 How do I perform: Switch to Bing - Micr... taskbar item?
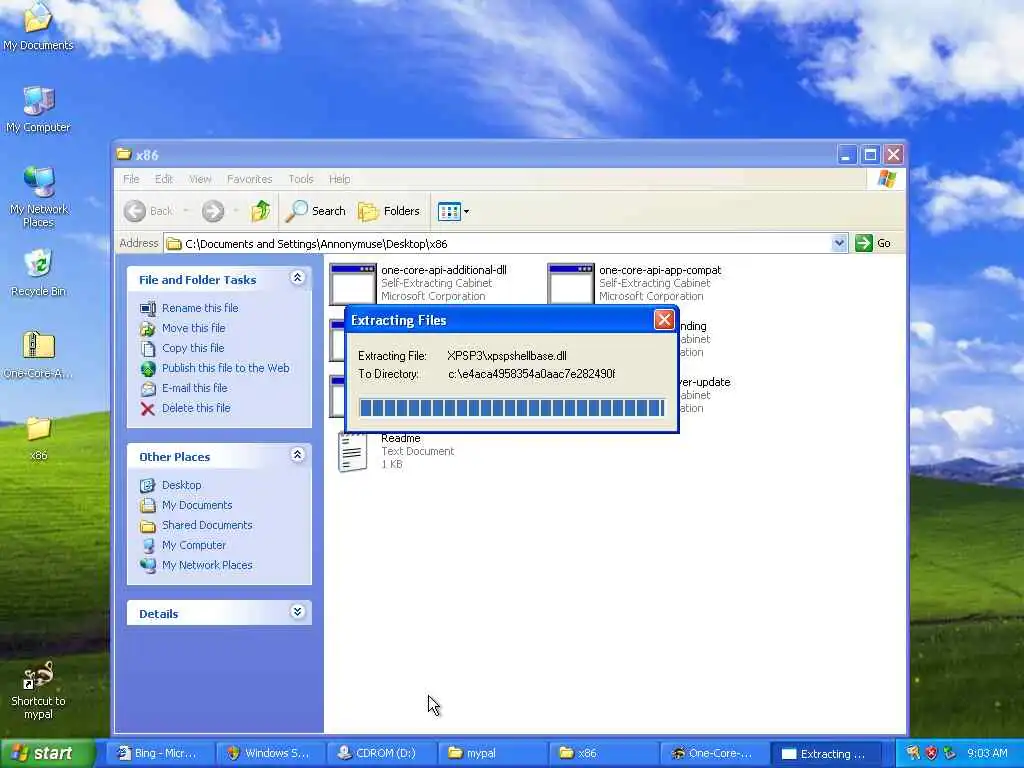159,753
